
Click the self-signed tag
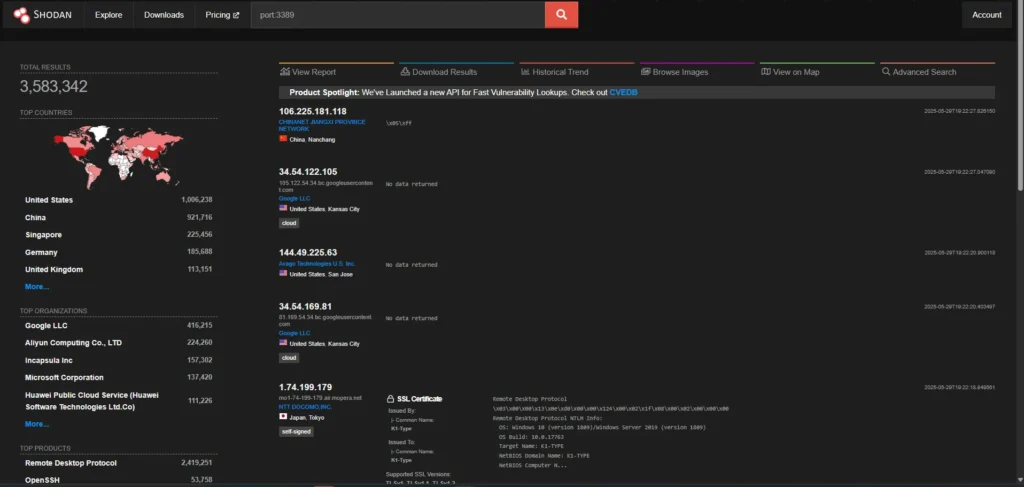[x=296, y=432]
